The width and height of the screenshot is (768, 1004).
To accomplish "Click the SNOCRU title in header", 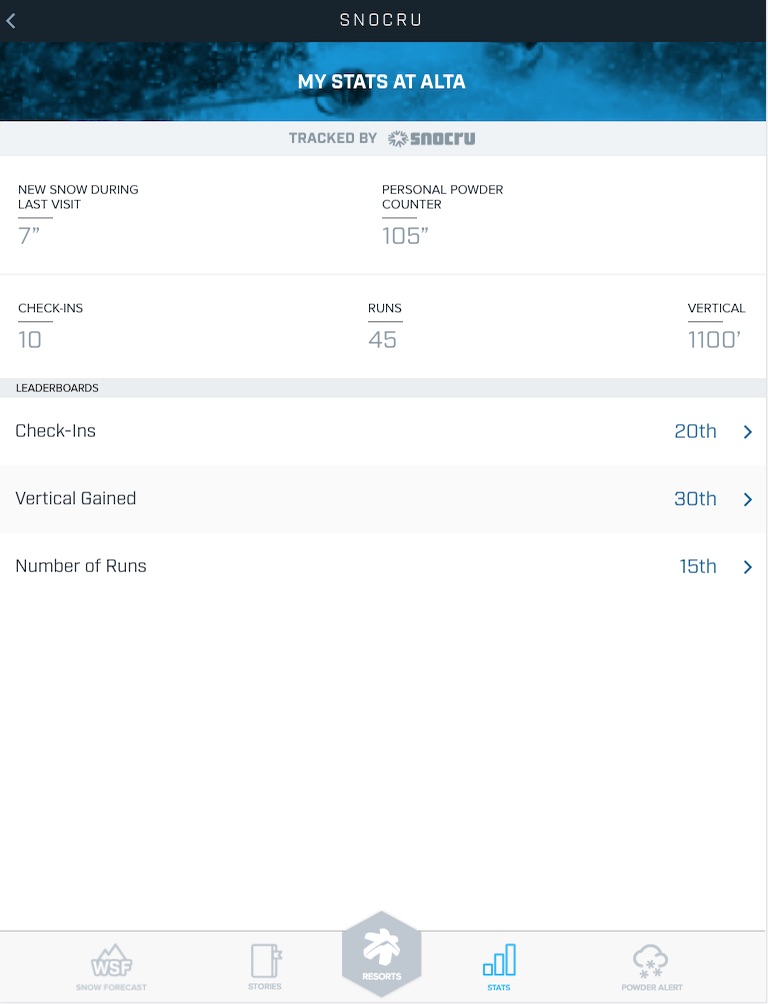I will [x=381, y=20].
